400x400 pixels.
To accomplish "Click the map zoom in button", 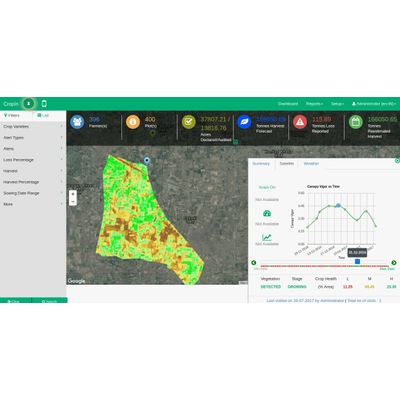I will point(73,194).
